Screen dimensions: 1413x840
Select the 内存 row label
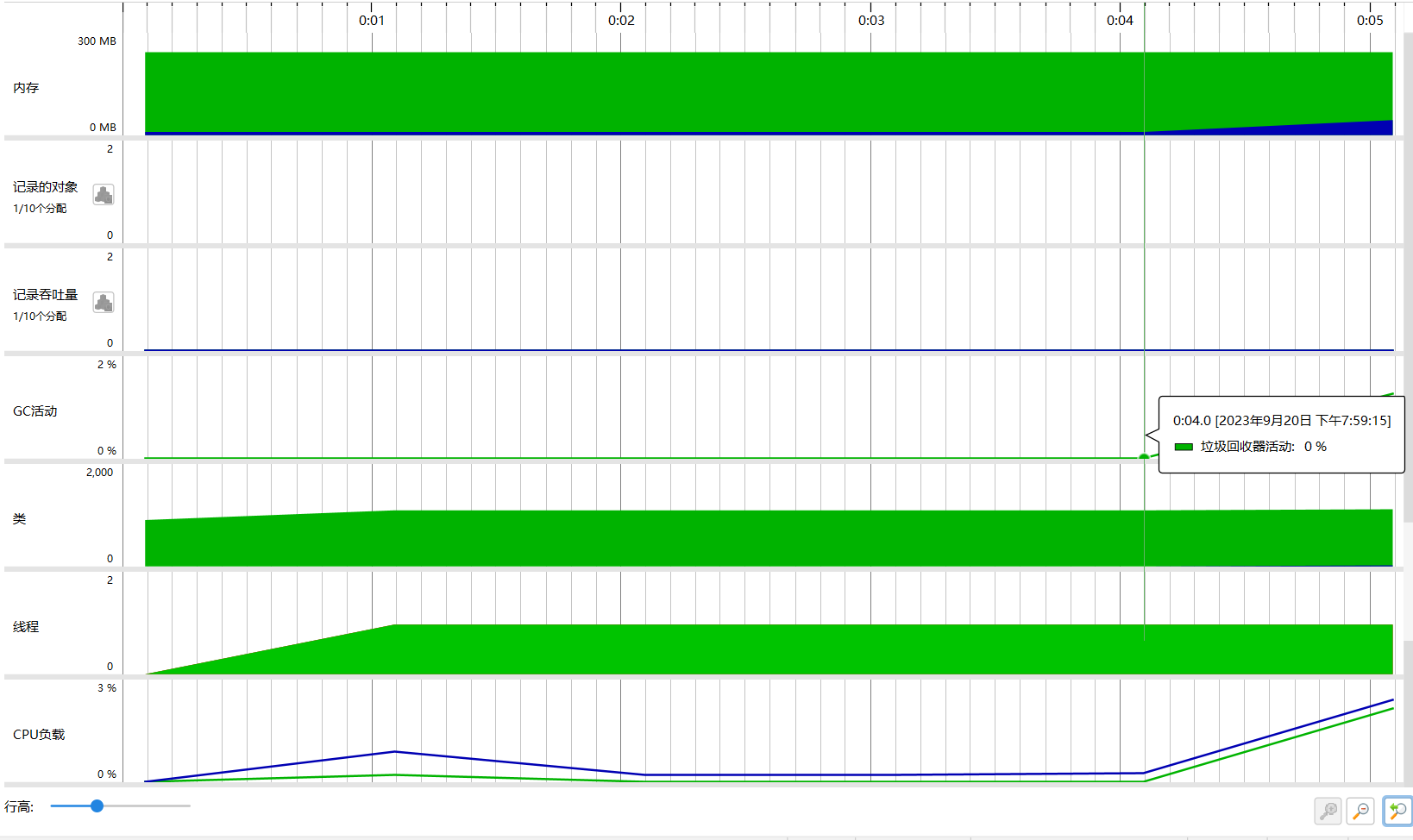tap(26, 88)
